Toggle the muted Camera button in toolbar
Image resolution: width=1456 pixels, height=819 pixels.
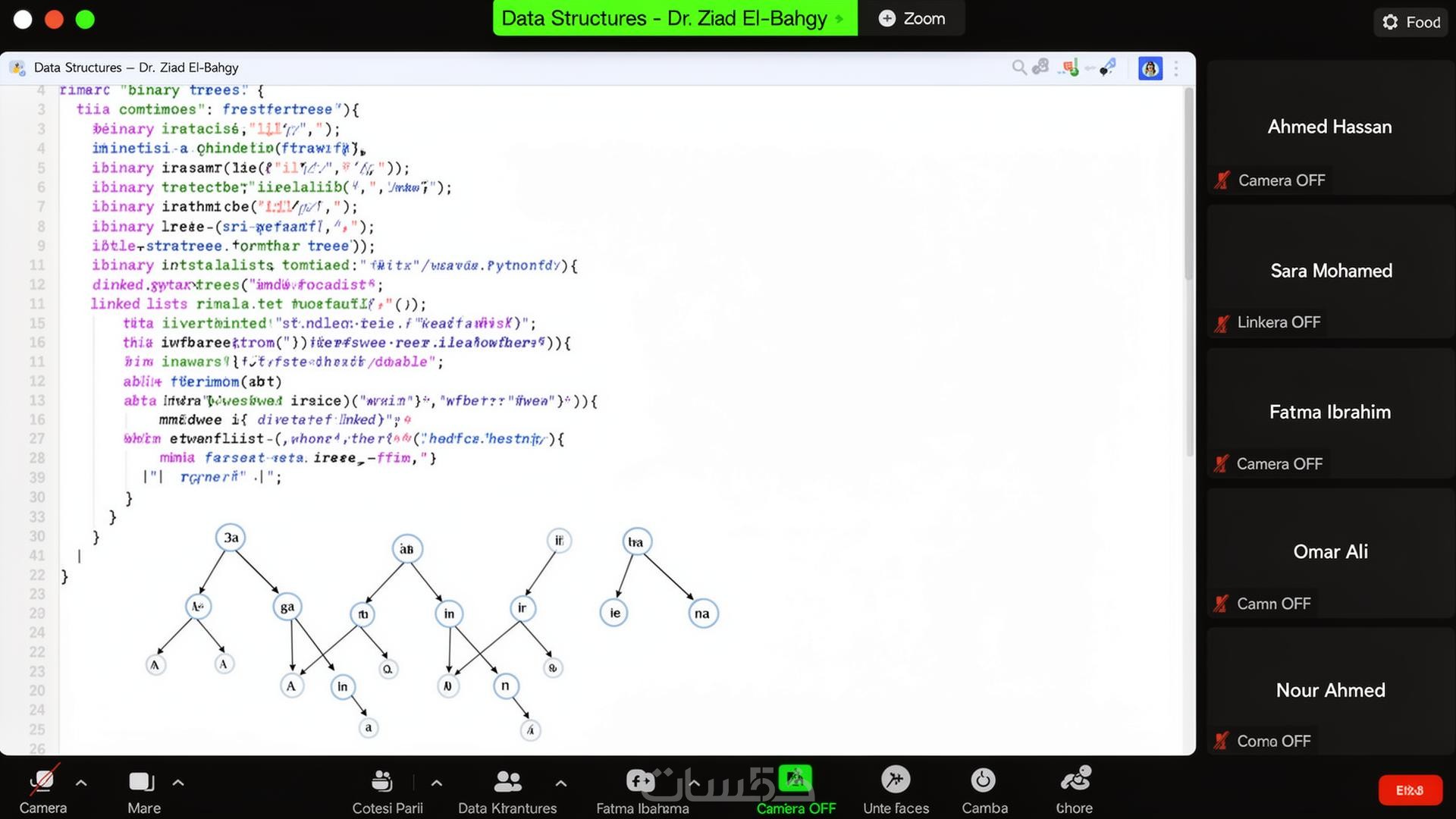[x=42, y=782]
